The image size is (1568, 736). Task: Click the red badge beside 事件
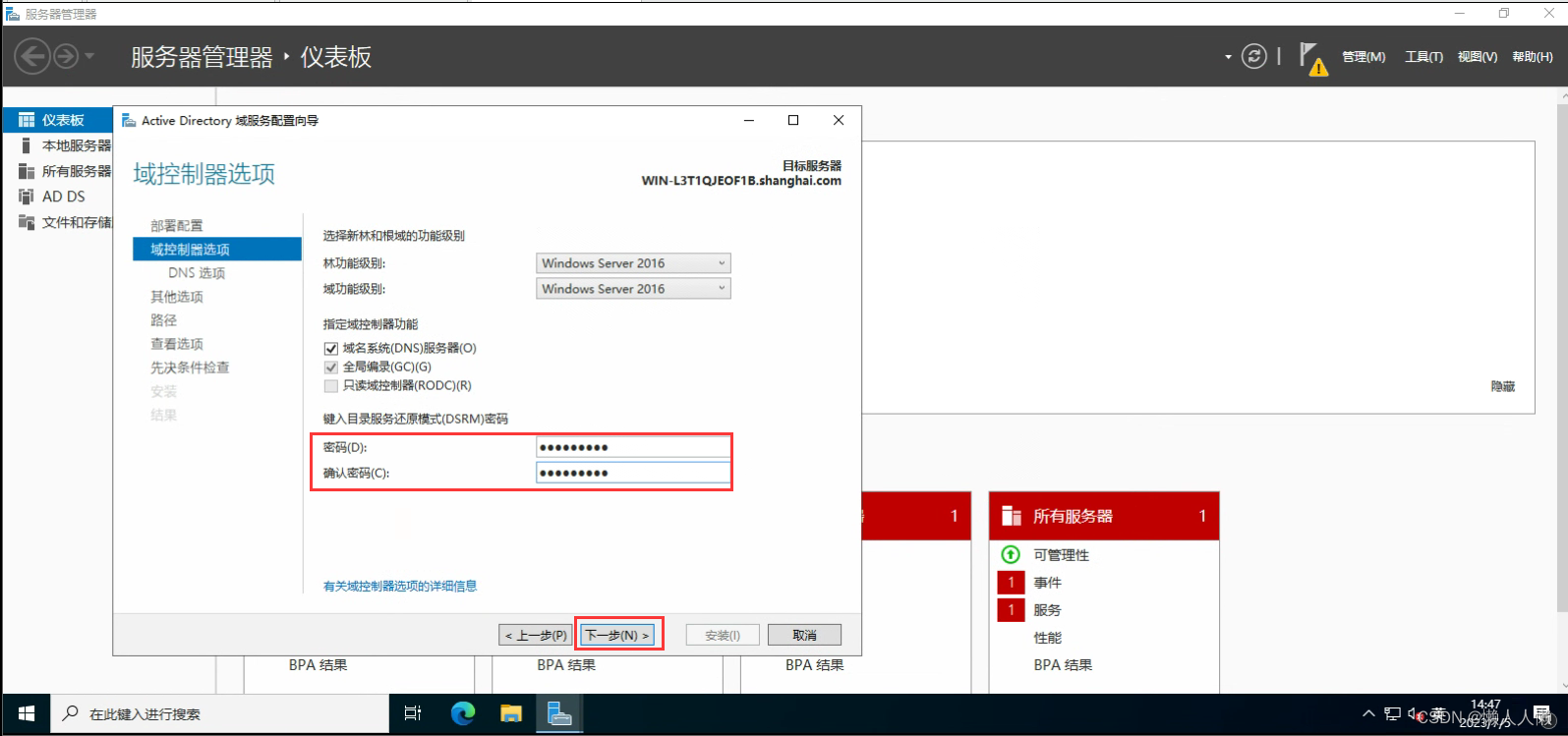tap(1011, 582)
